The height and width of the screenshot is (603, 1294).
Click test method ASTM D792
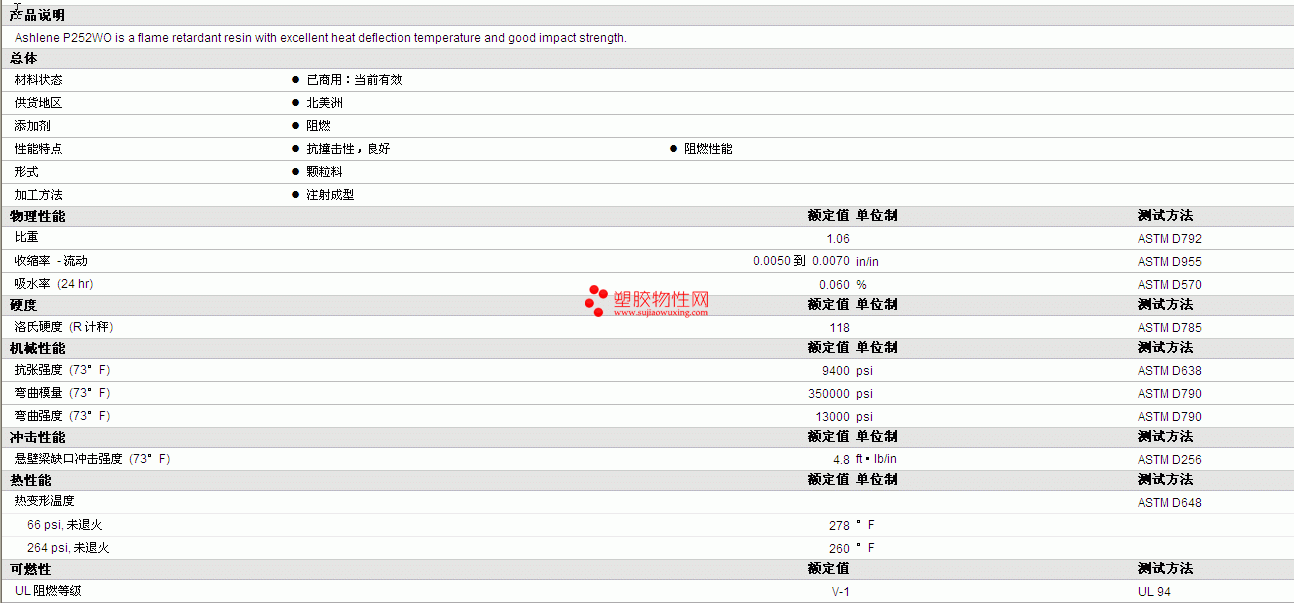(1170, 239)
